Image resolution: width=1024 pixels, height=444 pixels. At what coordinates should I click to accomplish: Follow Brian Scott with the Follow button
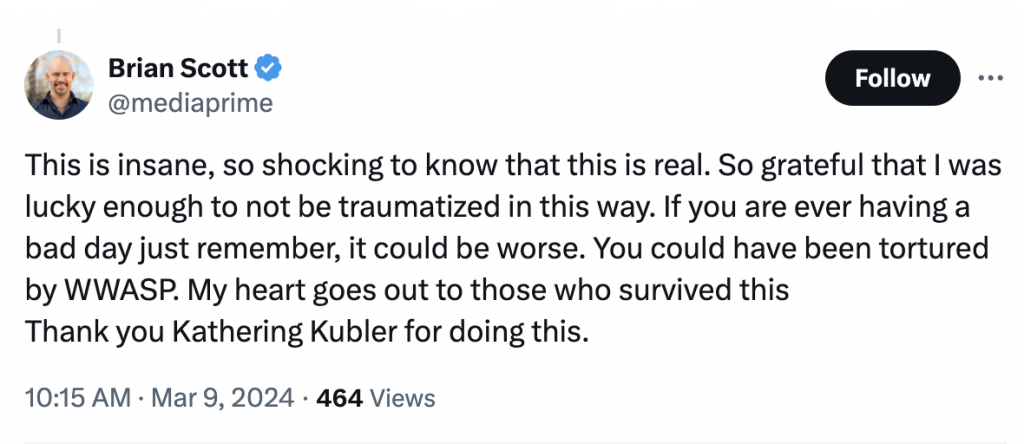point(892,78)
